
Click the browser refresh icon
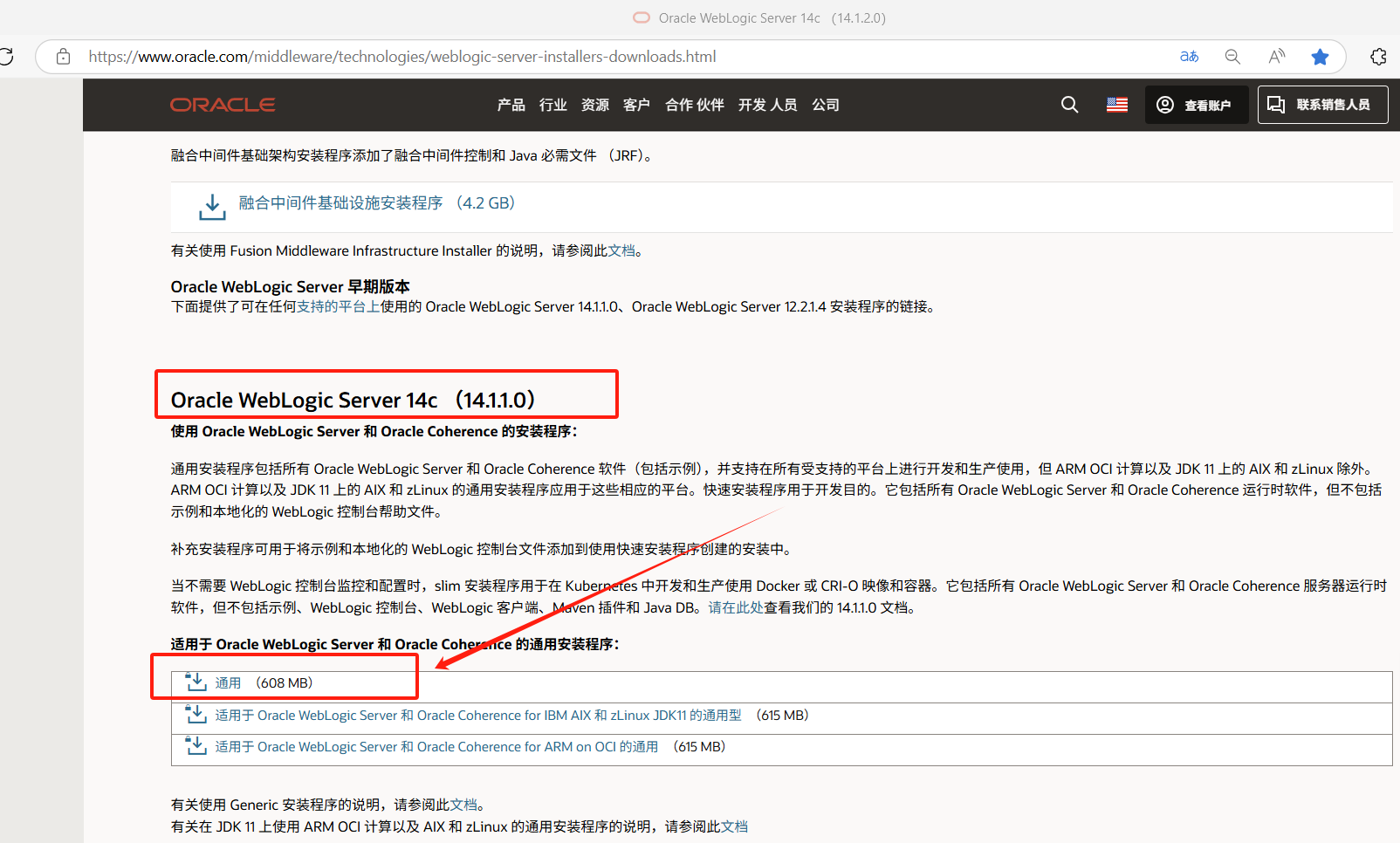click(x=6, y=57)
